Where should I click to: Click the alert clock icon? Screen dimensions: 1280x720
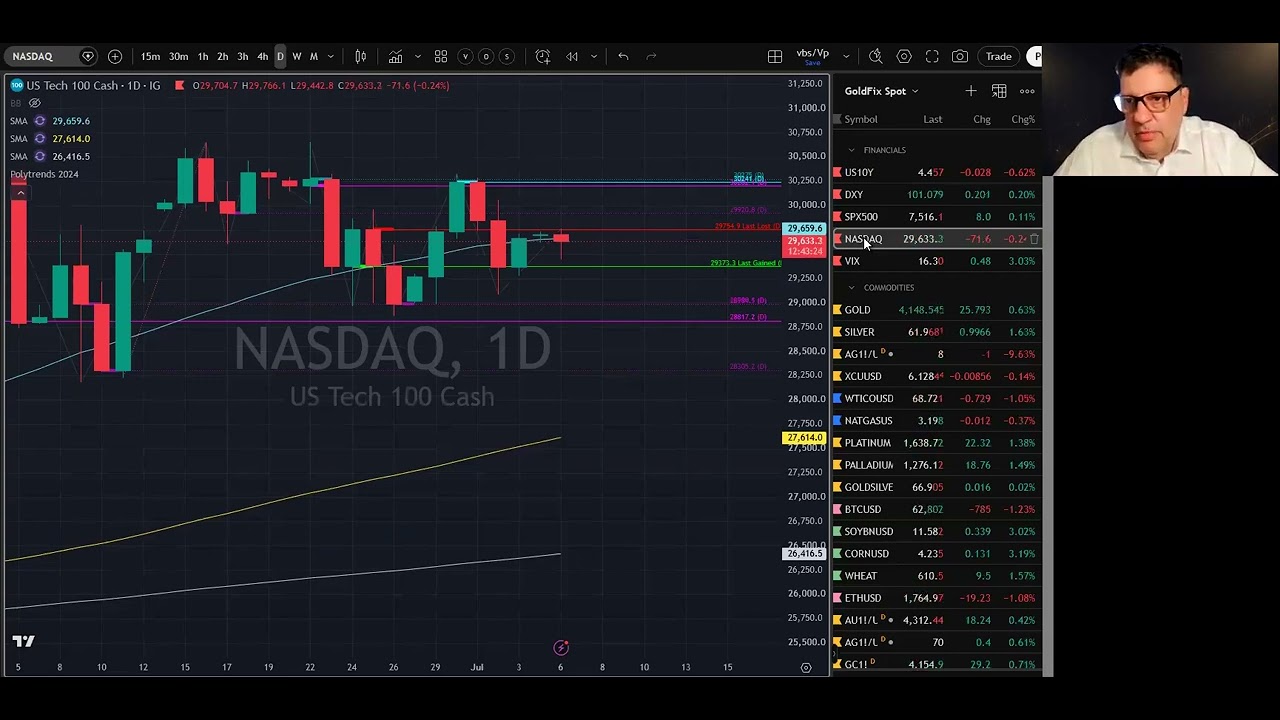coord(543,57)
